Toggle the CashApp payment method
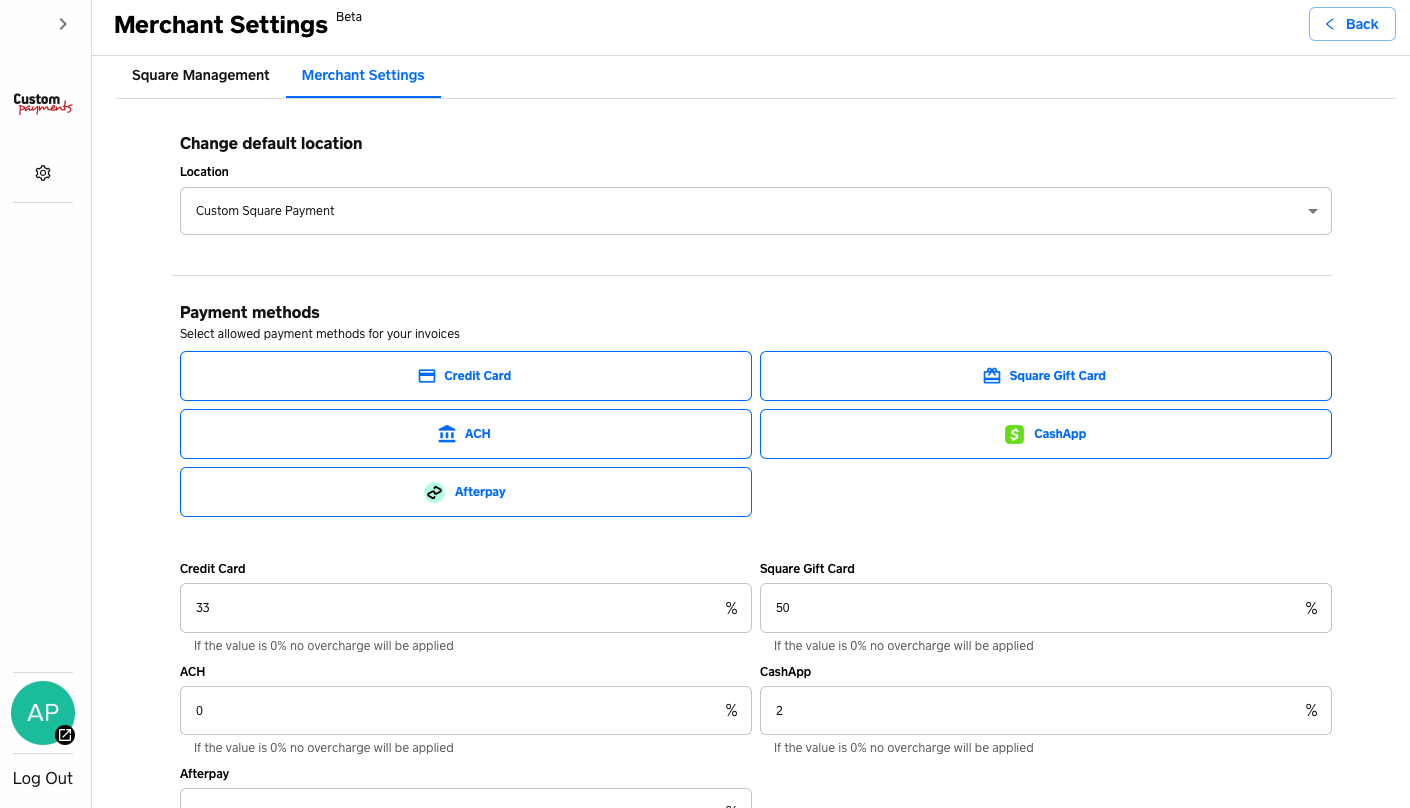Viewport: 1410px width, 808px height. coord(1045,434)
